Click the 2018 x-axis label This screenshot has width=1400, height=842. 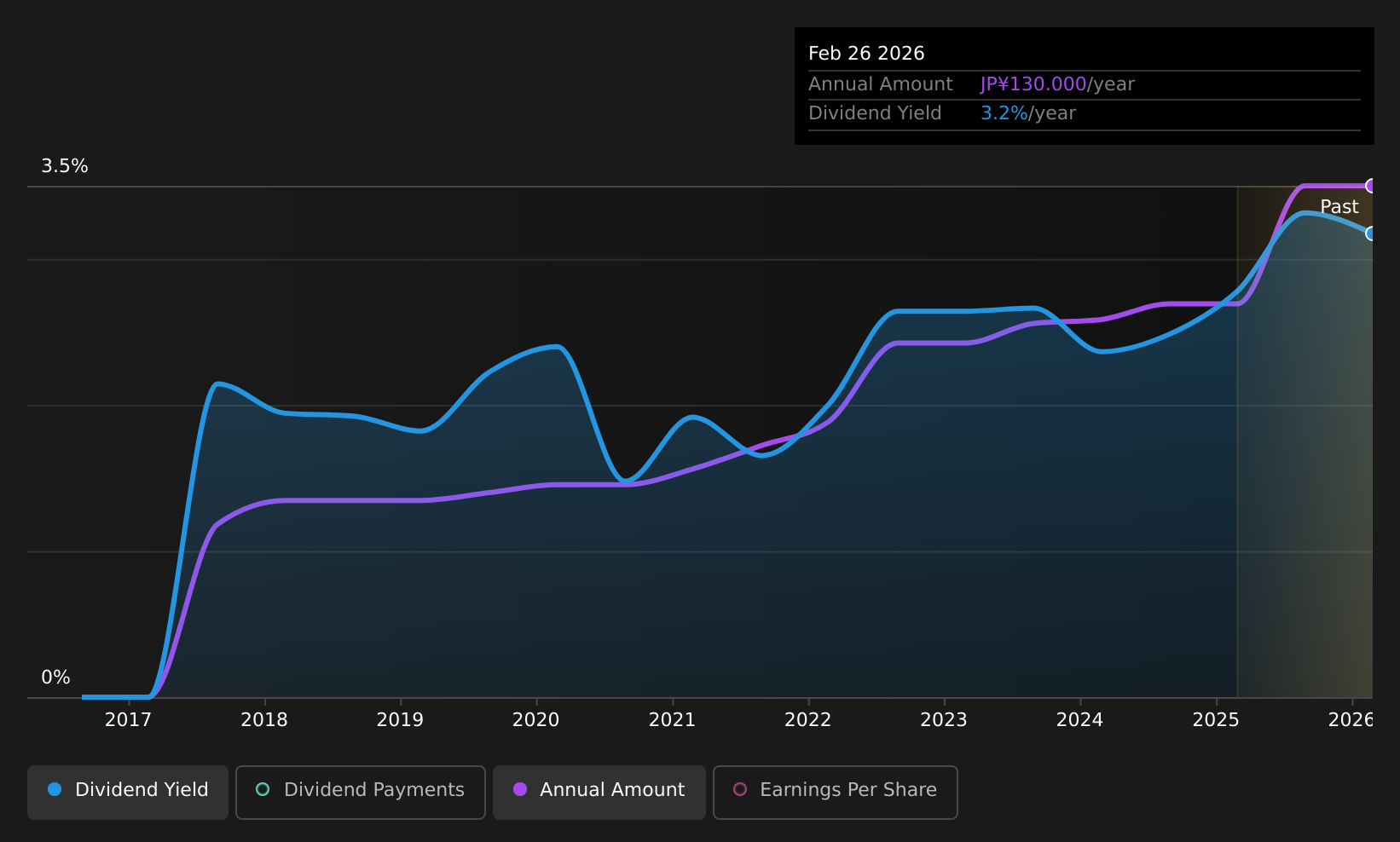tap(264, 720)
